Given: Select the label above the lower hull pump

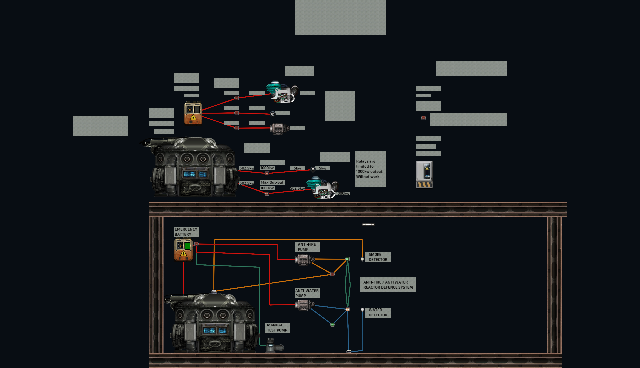Looking at the screenshot, I should tap(307, 293).
